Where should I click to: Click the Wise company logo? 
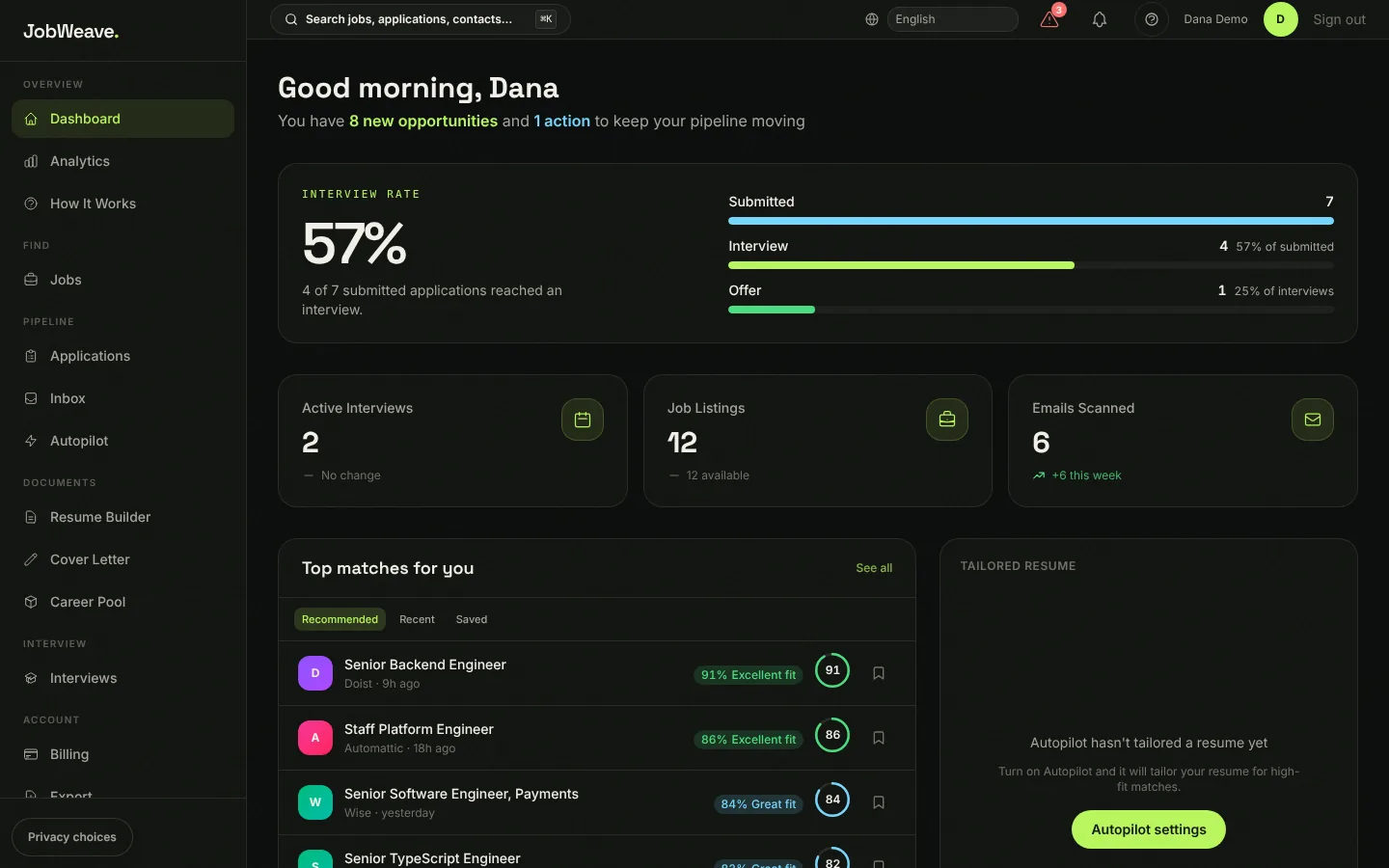[x=315, y=802]
